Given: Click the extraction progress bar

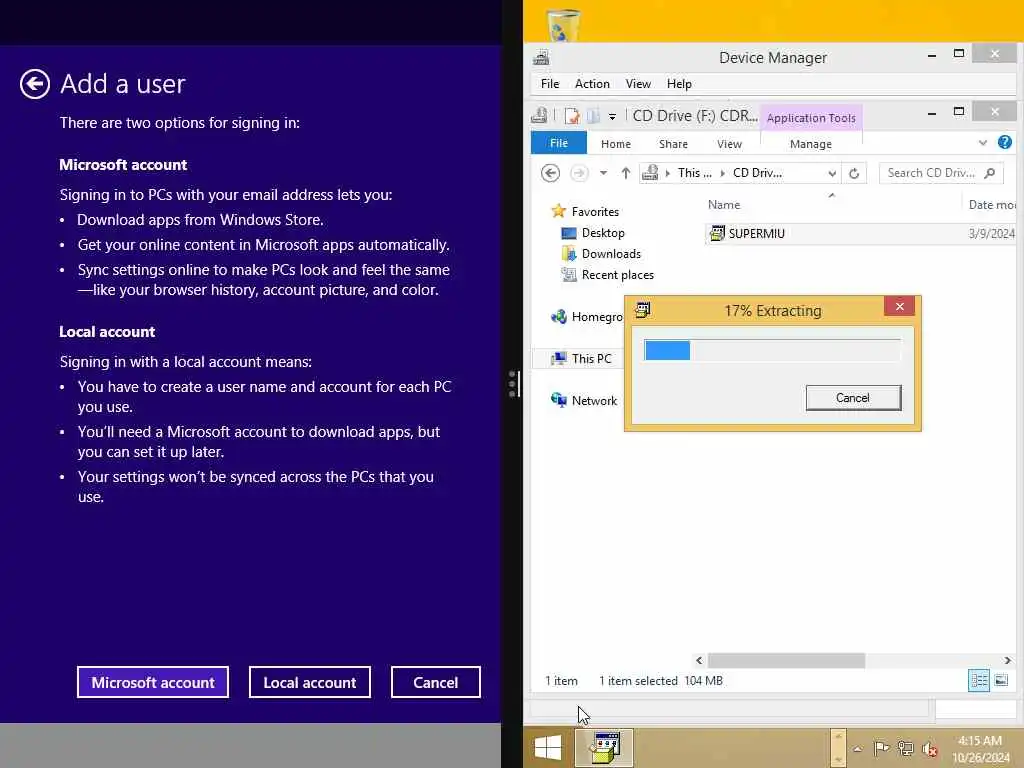Looking at the screenshot, I should (772, 350).
